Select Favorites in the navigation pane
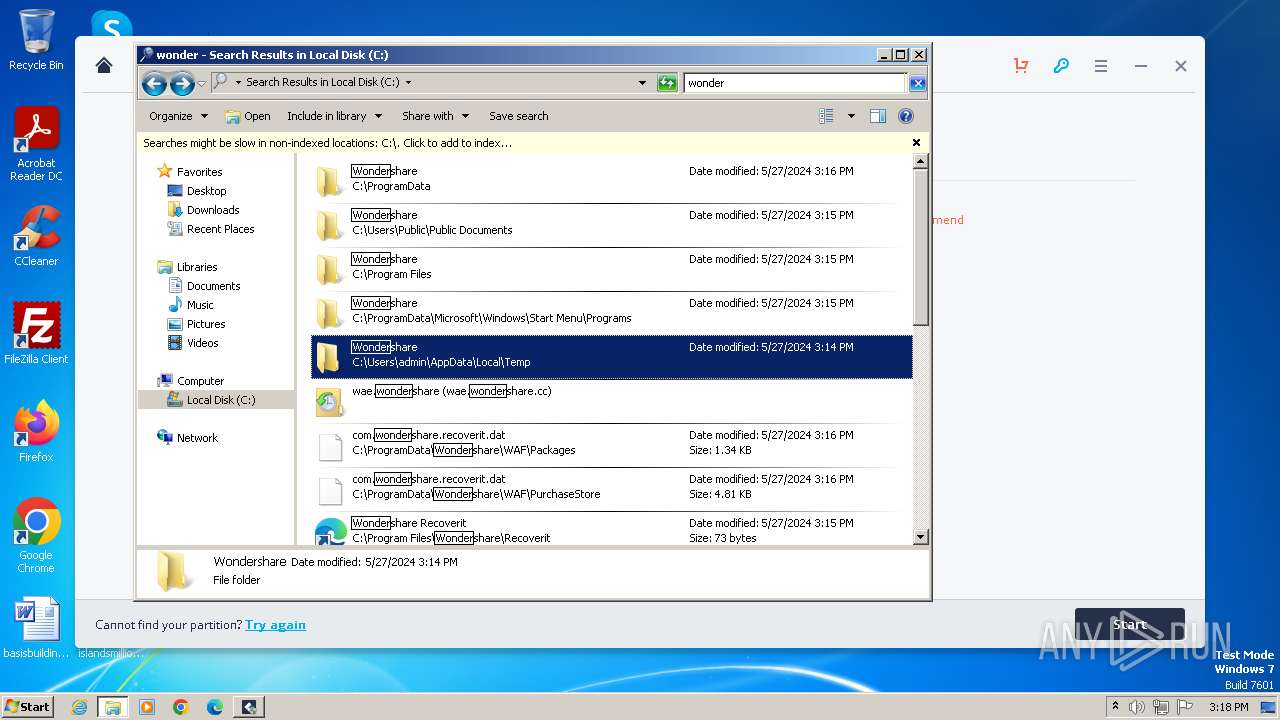The height and width of the screenshot is (720, 1280). pos(190,172)
